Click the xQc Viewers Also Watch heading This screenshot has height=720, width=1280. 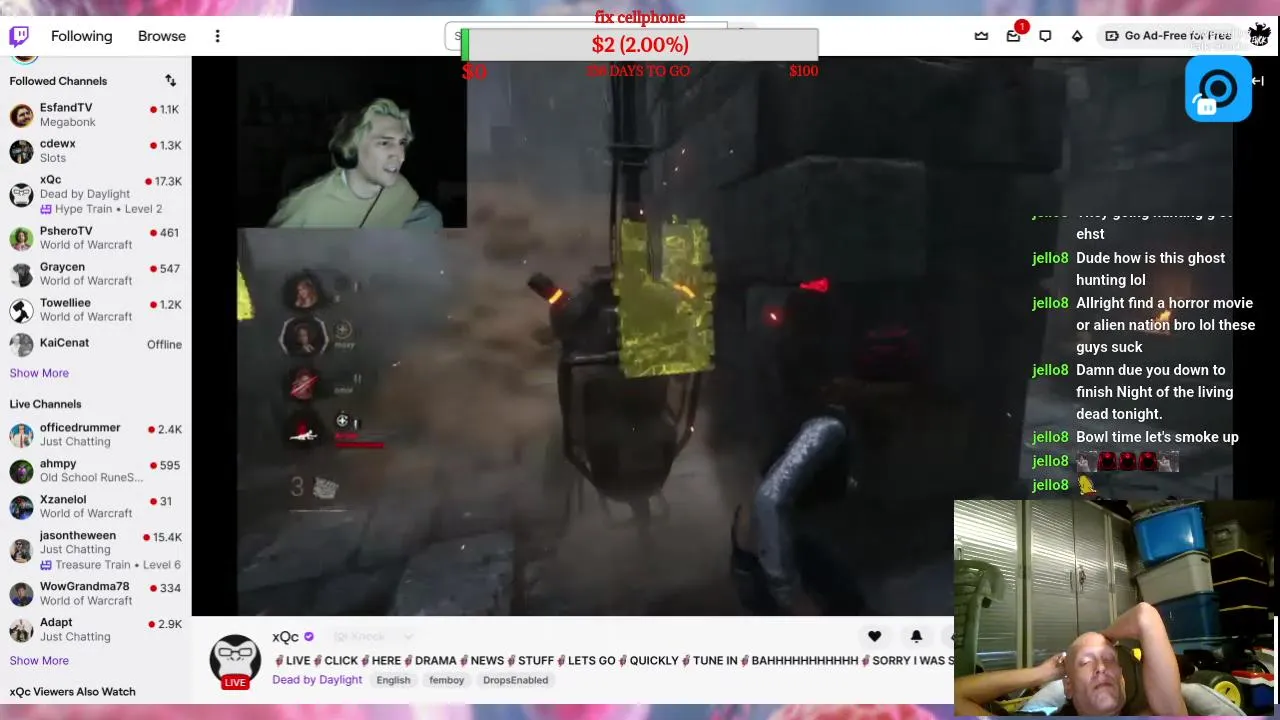(72, 692)
